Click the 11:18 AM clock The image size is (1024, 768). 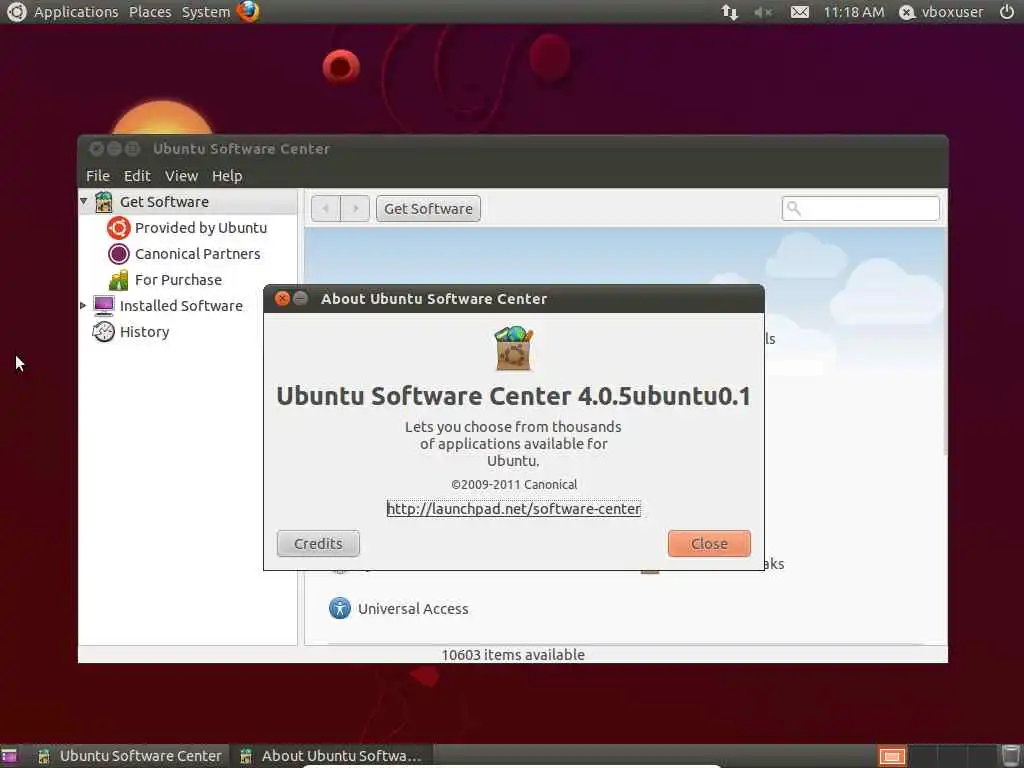(854, 12)
